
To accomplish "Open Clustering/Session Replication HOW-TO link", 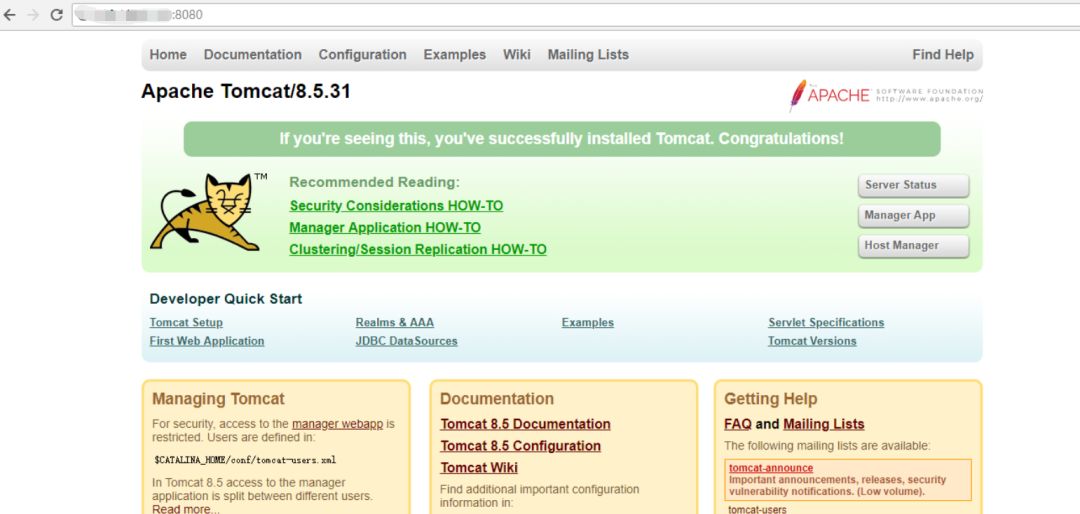I will coord(418,250).
